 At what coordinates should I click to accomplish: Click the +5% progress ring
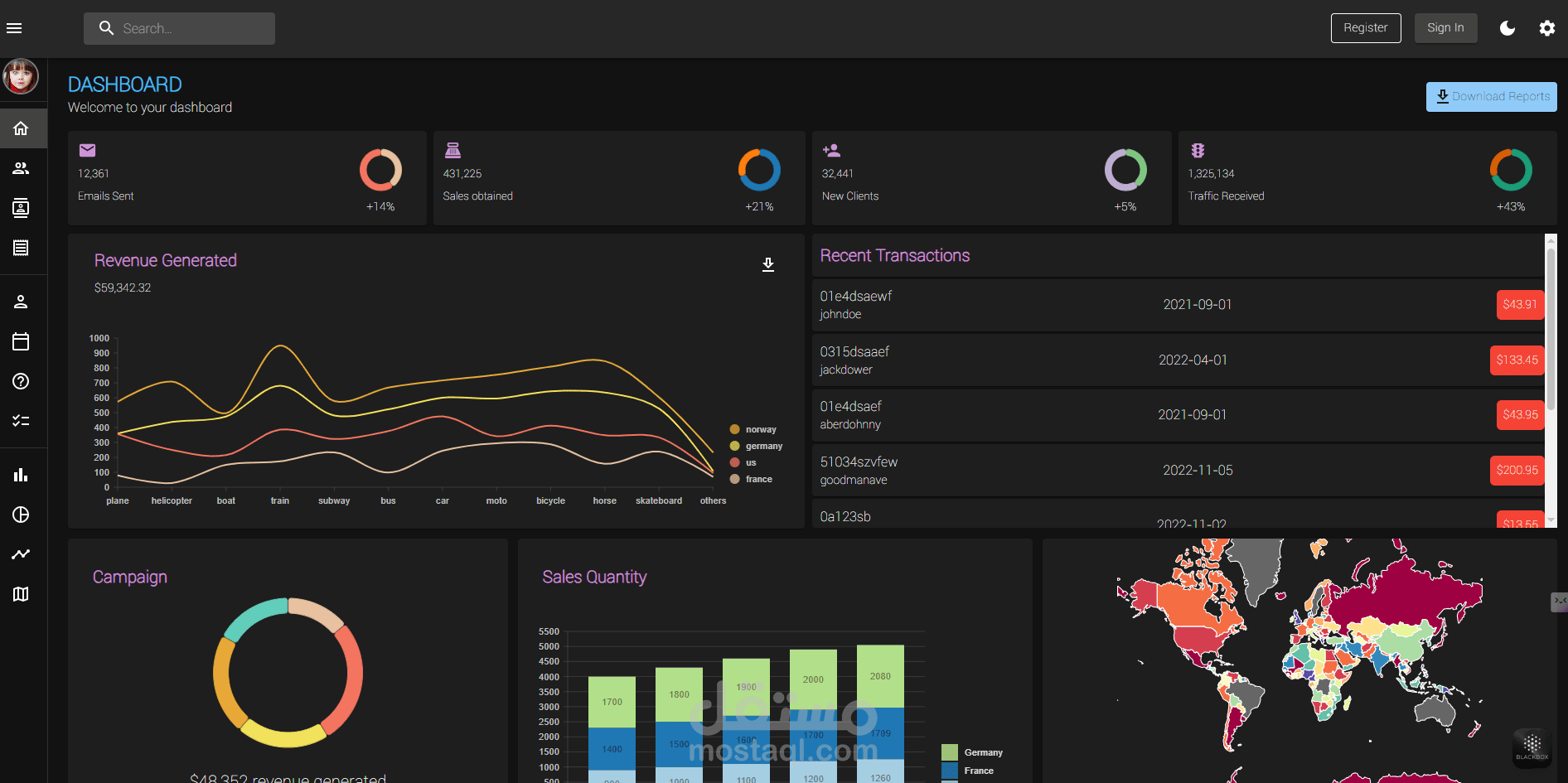click(1125, 170)
